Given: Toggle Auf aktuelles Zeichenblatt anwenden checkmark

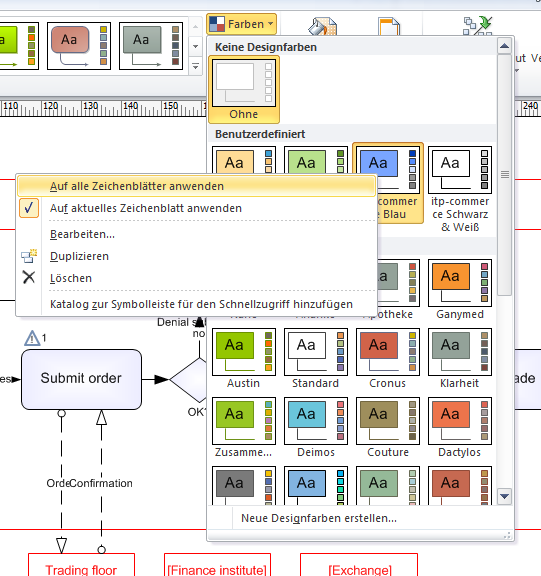Looking at the screenshot, I should click(29, 208).
